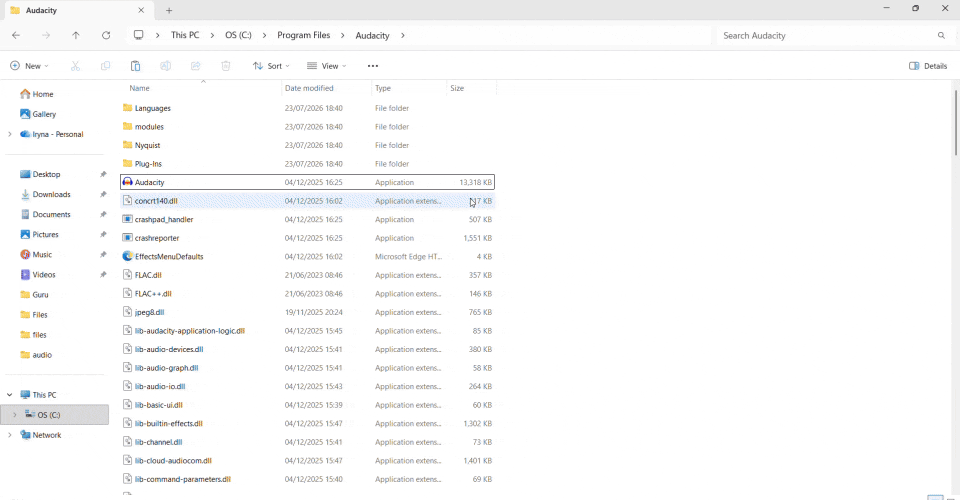960x500 pixels.
Task: Select the modules folder
Action: pos(307,127)
